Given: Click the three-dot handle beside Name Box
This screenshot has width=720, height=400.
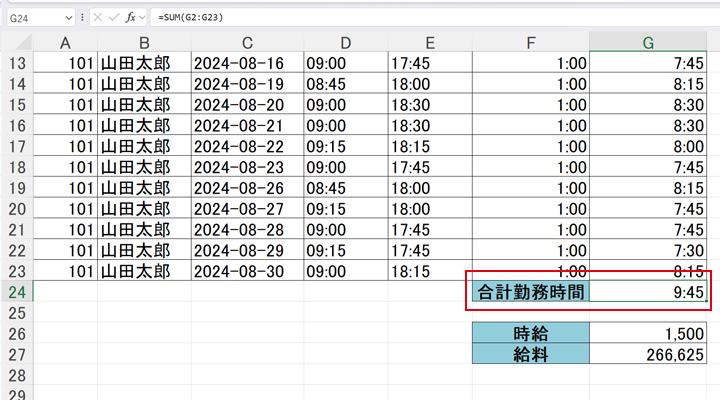Looking at the screenshot, I should [x=82, y=18].
